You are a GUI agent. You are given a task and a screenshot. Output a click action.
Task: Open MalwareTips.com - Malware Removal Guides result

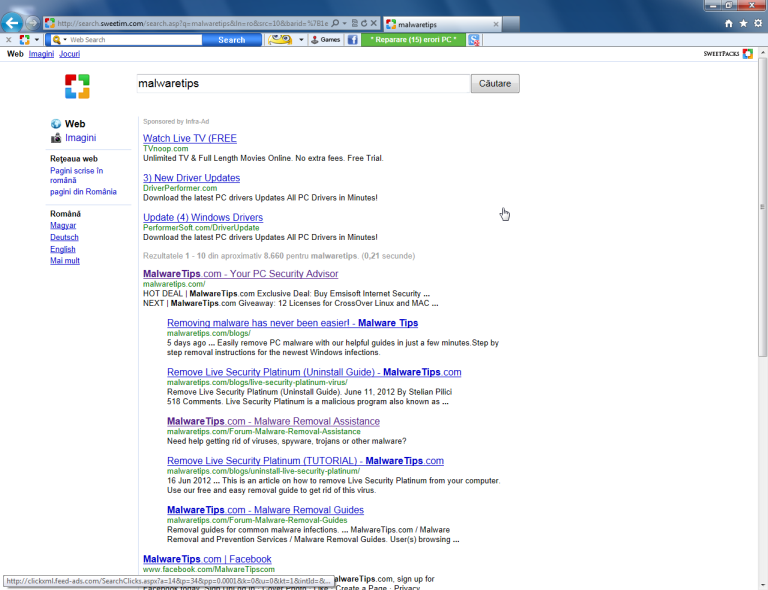pyautogui.click(x=265, y=510)
